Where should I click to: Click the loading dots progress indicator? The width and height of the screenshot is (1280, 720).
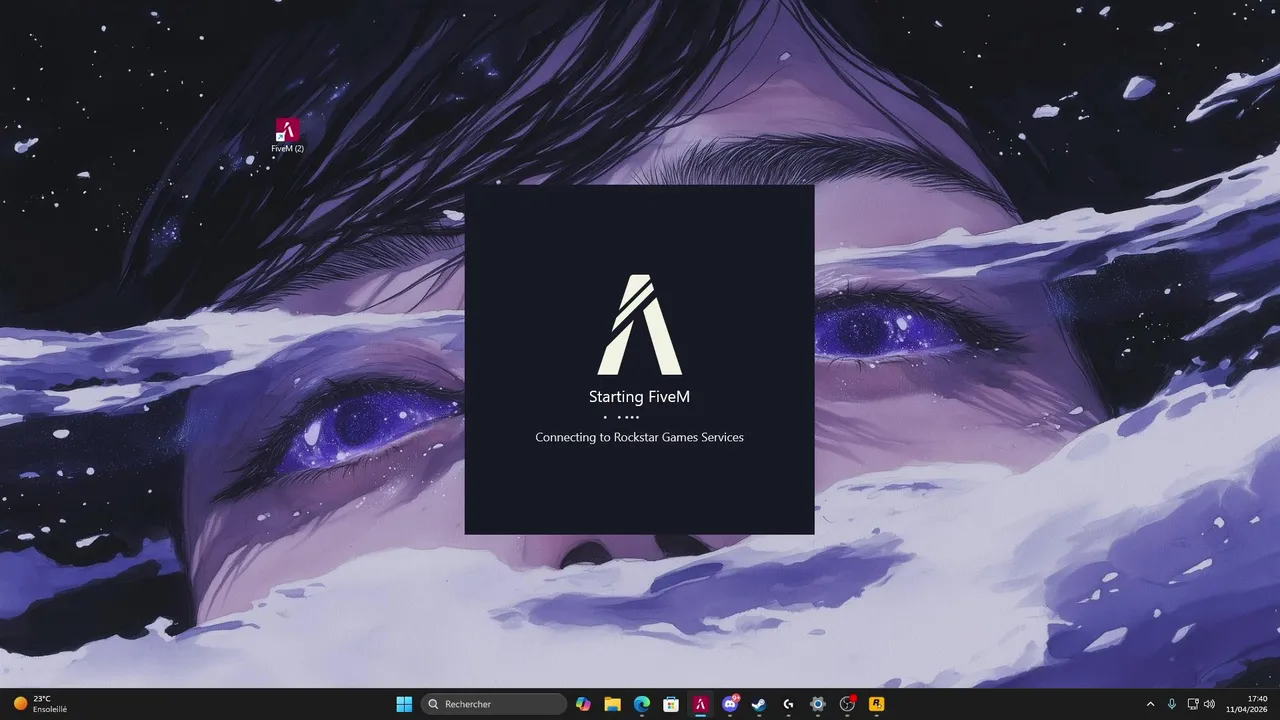pos(621,417)
